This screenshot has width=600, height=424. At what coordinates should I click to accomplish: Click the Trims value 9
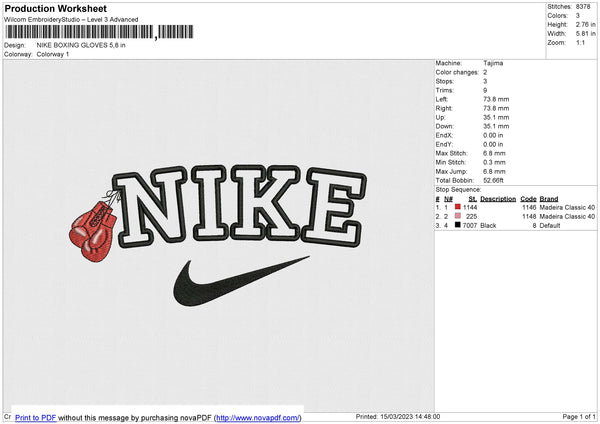[485, 90]
